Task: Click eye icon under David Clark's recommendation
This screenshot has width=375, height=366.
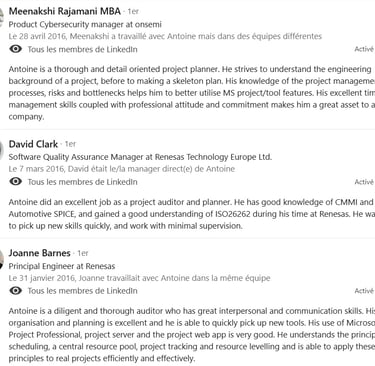Action: coord(15,182)
